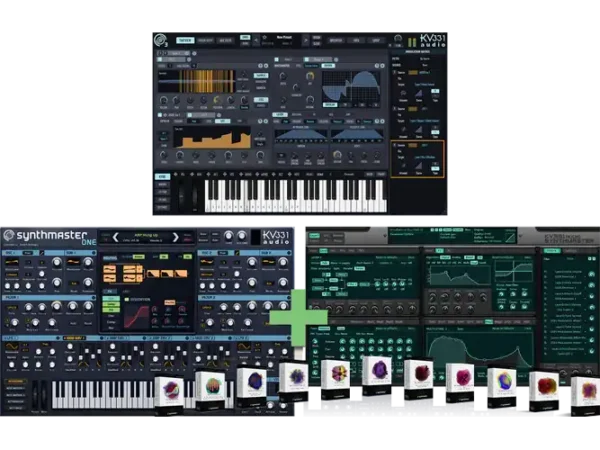The height and width of the screenshot is (450, 600).
Task: Toggle the SUB 1 power button
Action: point(94,253)
